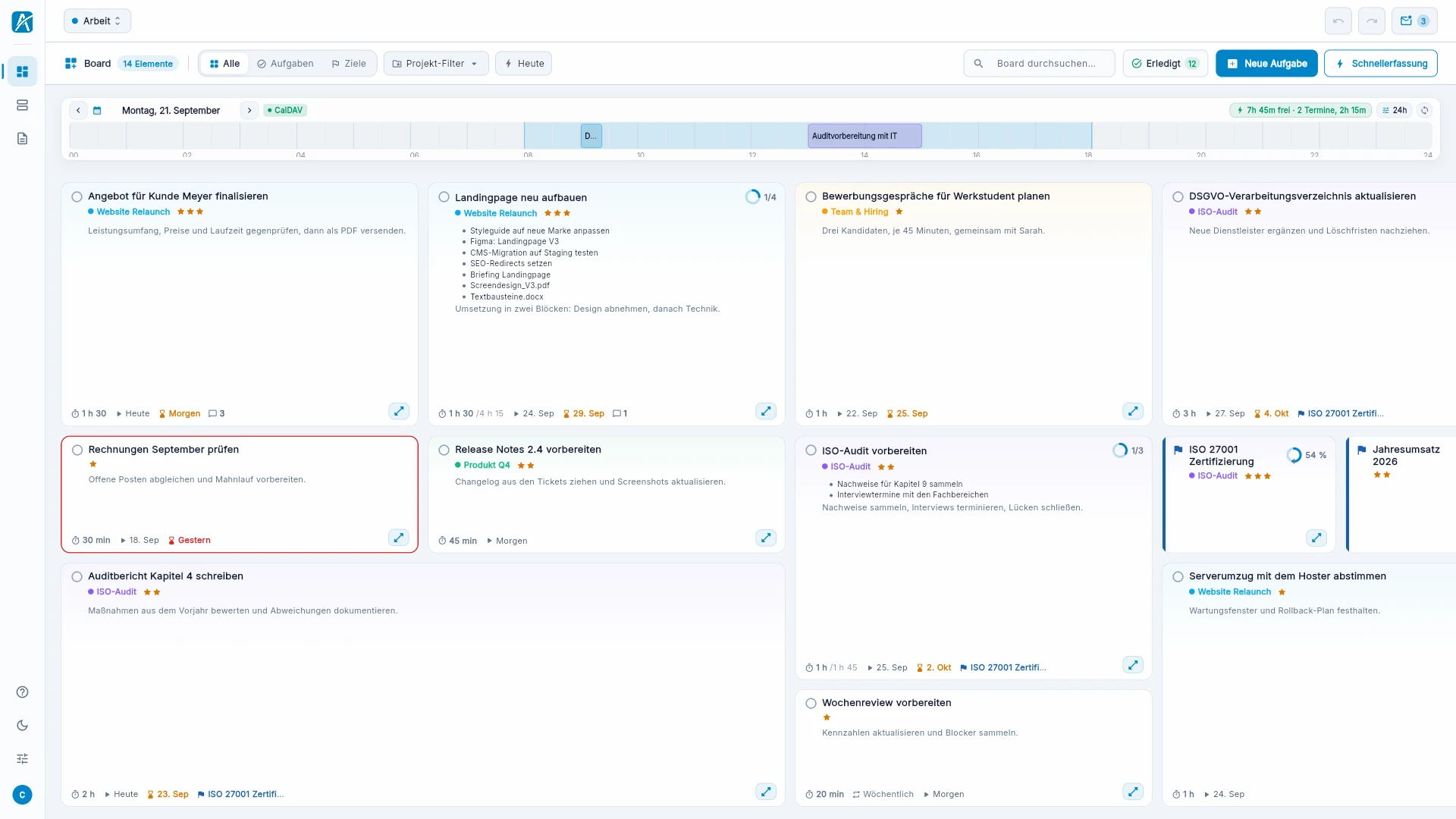This screenshot has height=819, width=1456.
Task: Complete Bewerbungsgespräche für Werkstudent planen
Action: (x=811, y=196)
